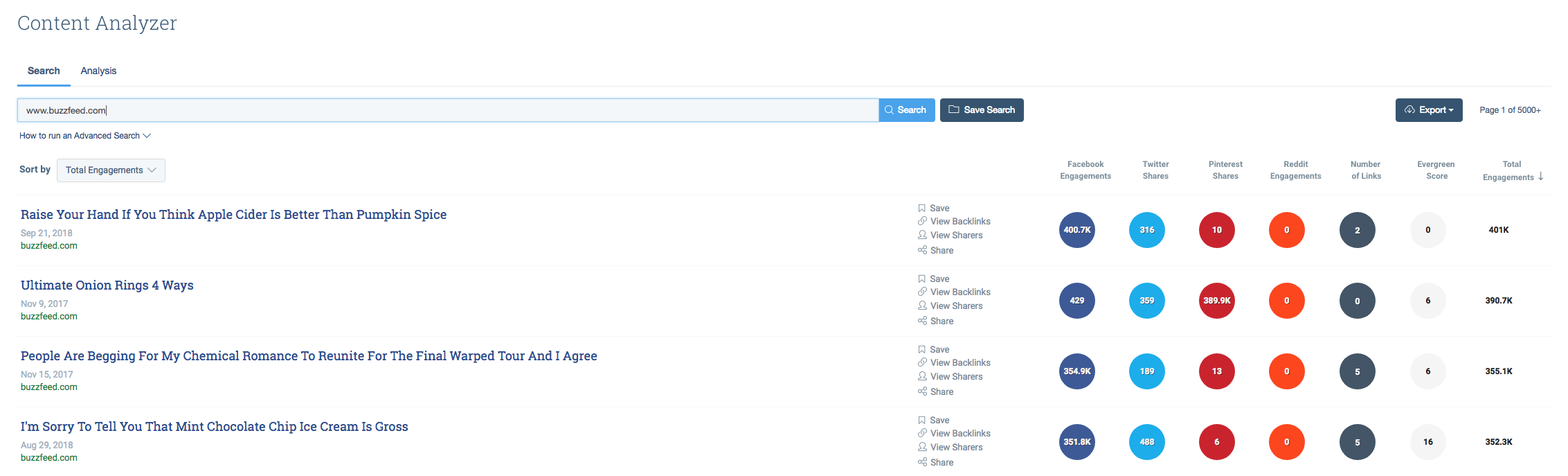Click Share icon for Ultimate Onion Rings
Screen dimensions: 1568x476
[x=922, y=321]
